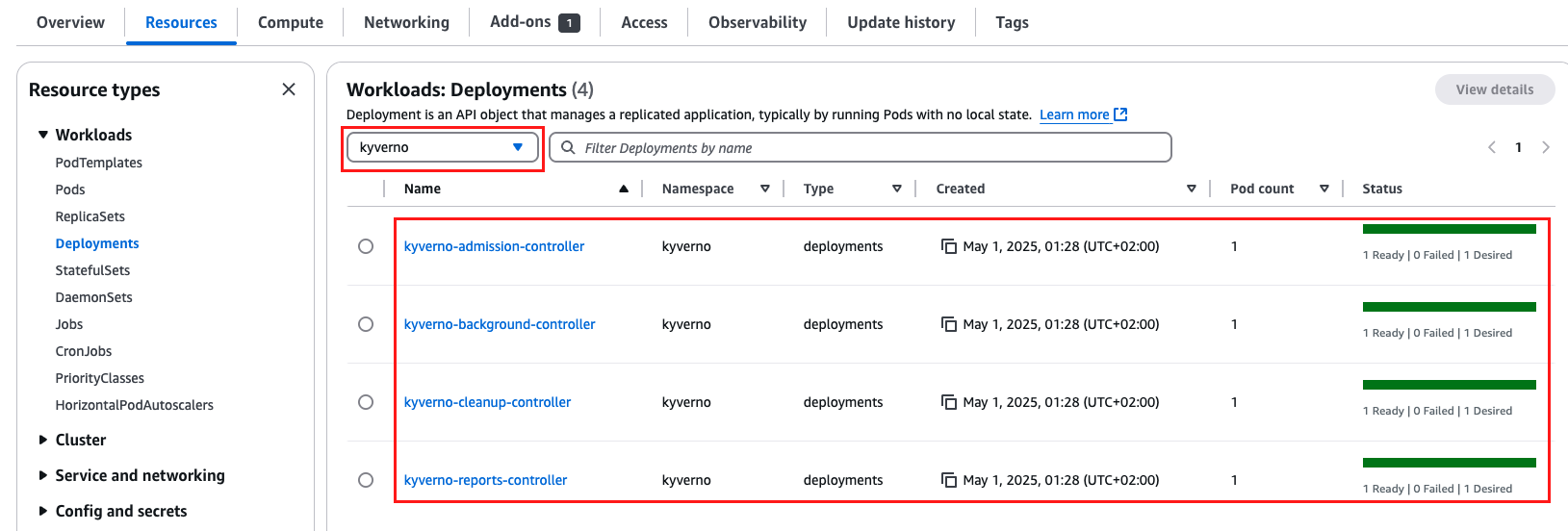The width and height of the screenshot is (1568, 531).
Task: Switch to the Tags tab
Action: coord(1012,22)
